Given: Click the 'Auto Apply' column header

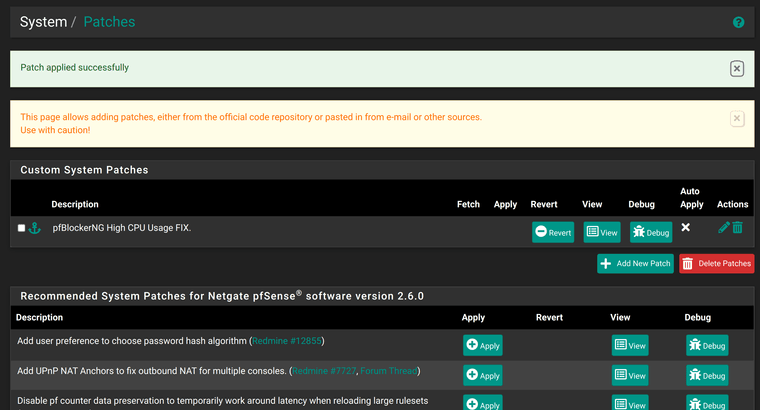Looking at the screenshot, I should tap(691, 198).
